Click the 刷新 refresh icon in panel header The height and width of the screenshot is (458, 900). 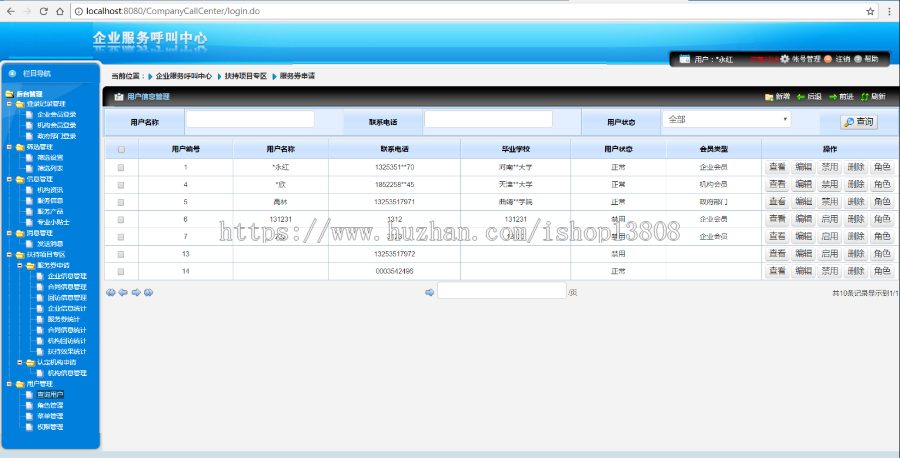pyautogui.click(x=864, y=96)
